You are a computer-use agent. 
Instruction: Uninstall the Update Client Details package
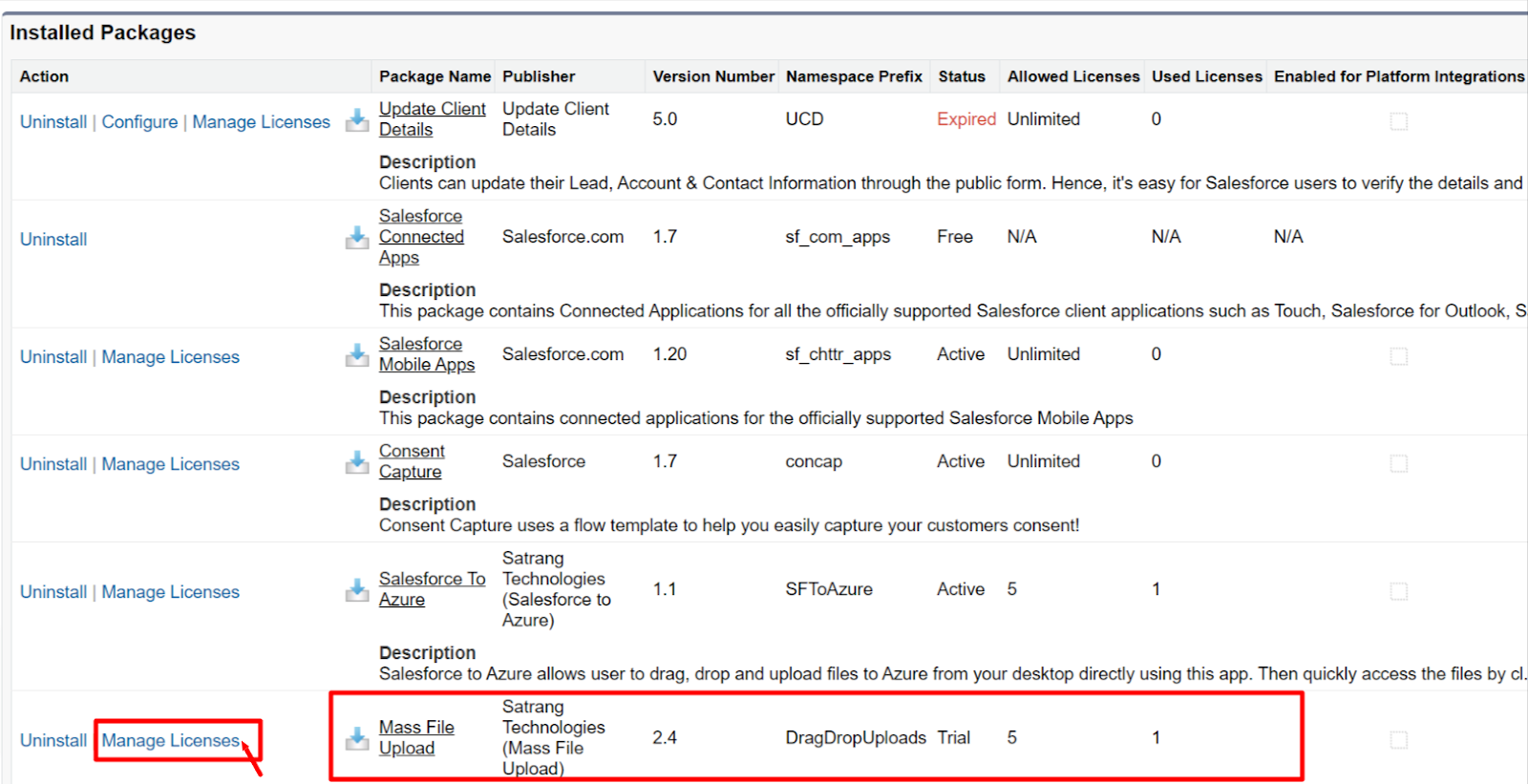pos(53,122)
